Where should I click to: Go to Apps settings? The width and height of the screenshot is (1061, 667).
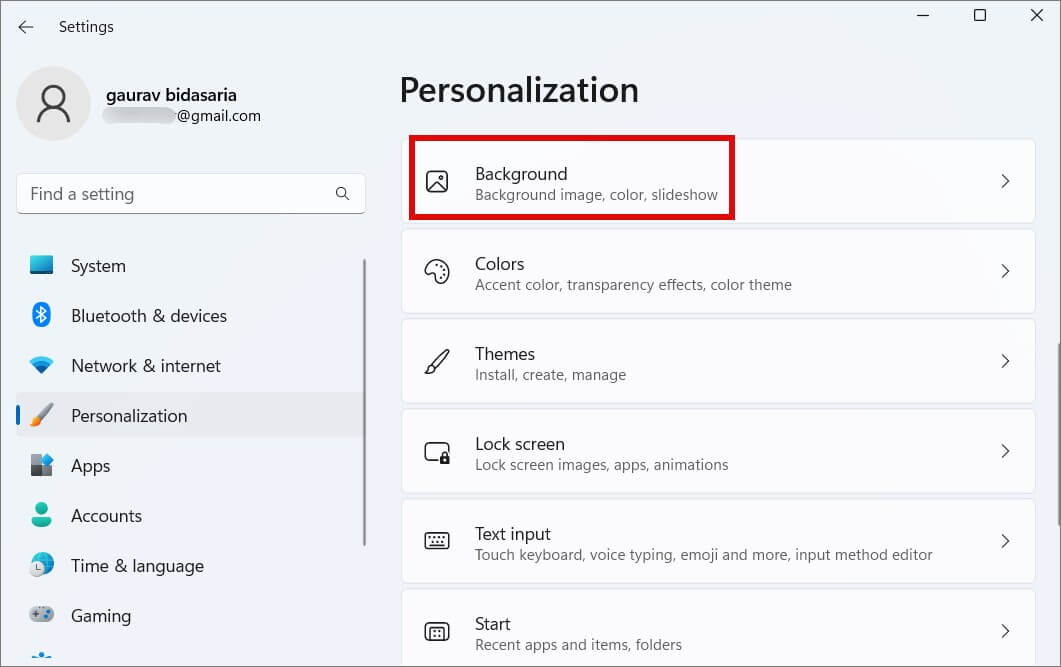click(90, 466)
